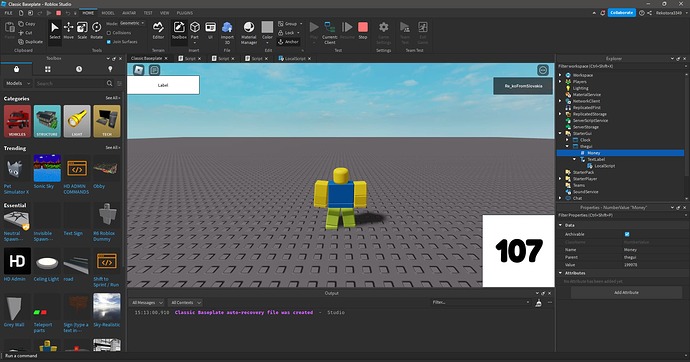
Task: Switch to the PLUGINS ribbon tab
Action: coord(185,13)
